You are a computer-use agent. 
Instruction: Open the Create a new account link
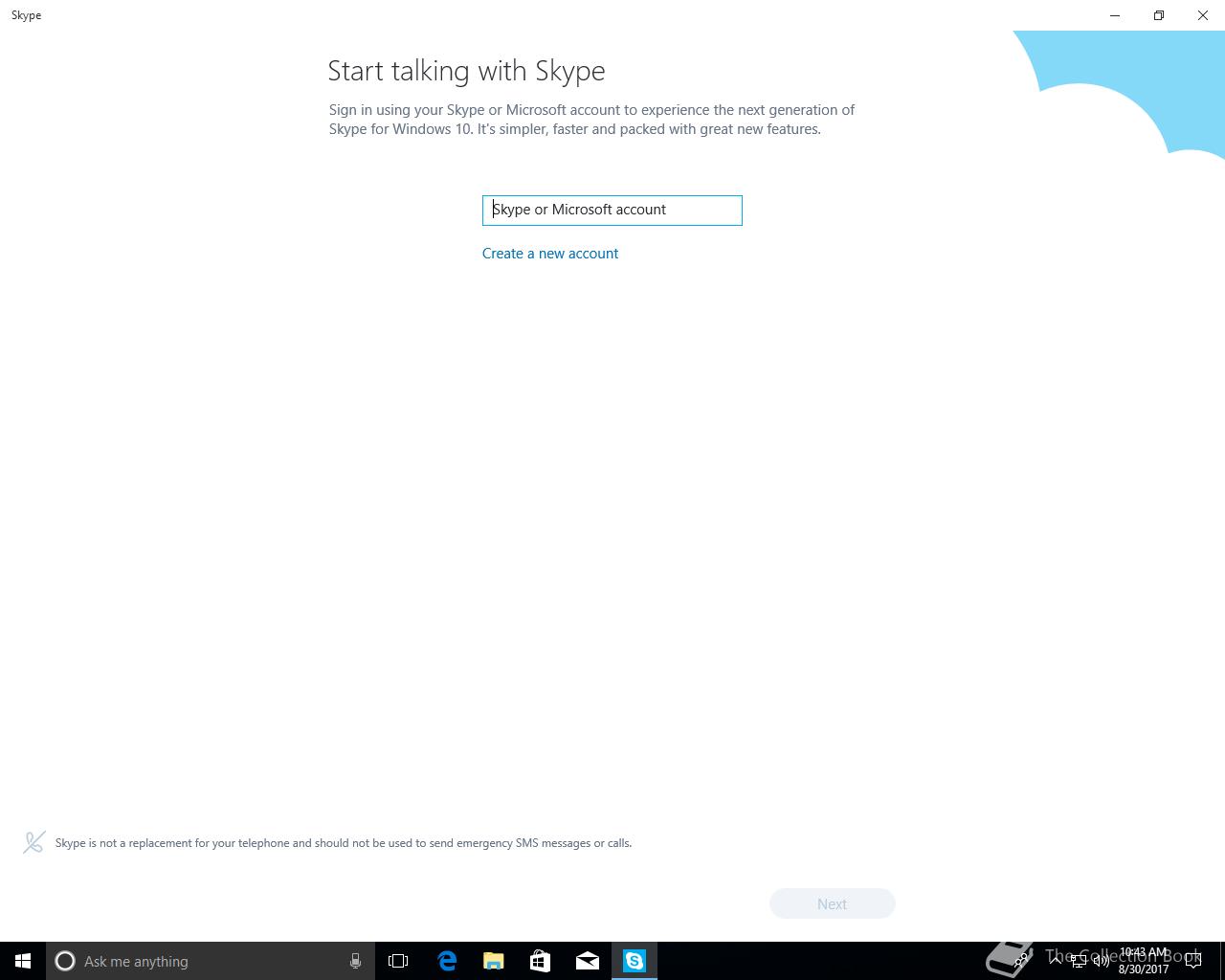550,254
